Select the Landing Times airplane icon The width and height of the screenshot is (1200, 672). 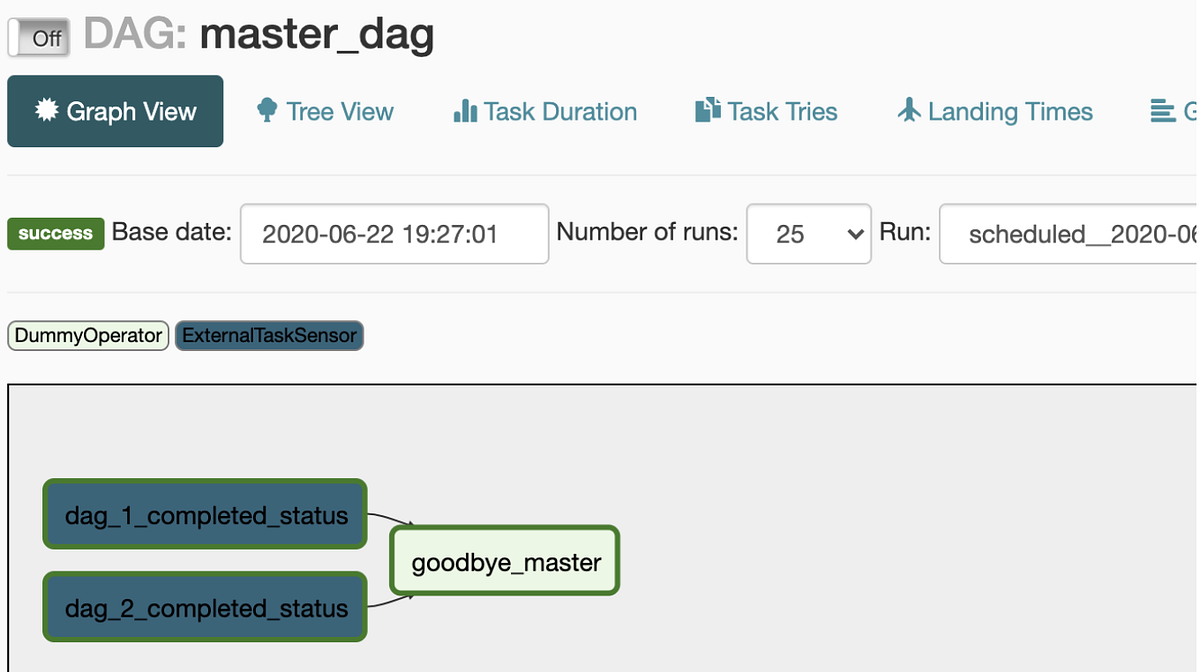[x=911, y=111]
